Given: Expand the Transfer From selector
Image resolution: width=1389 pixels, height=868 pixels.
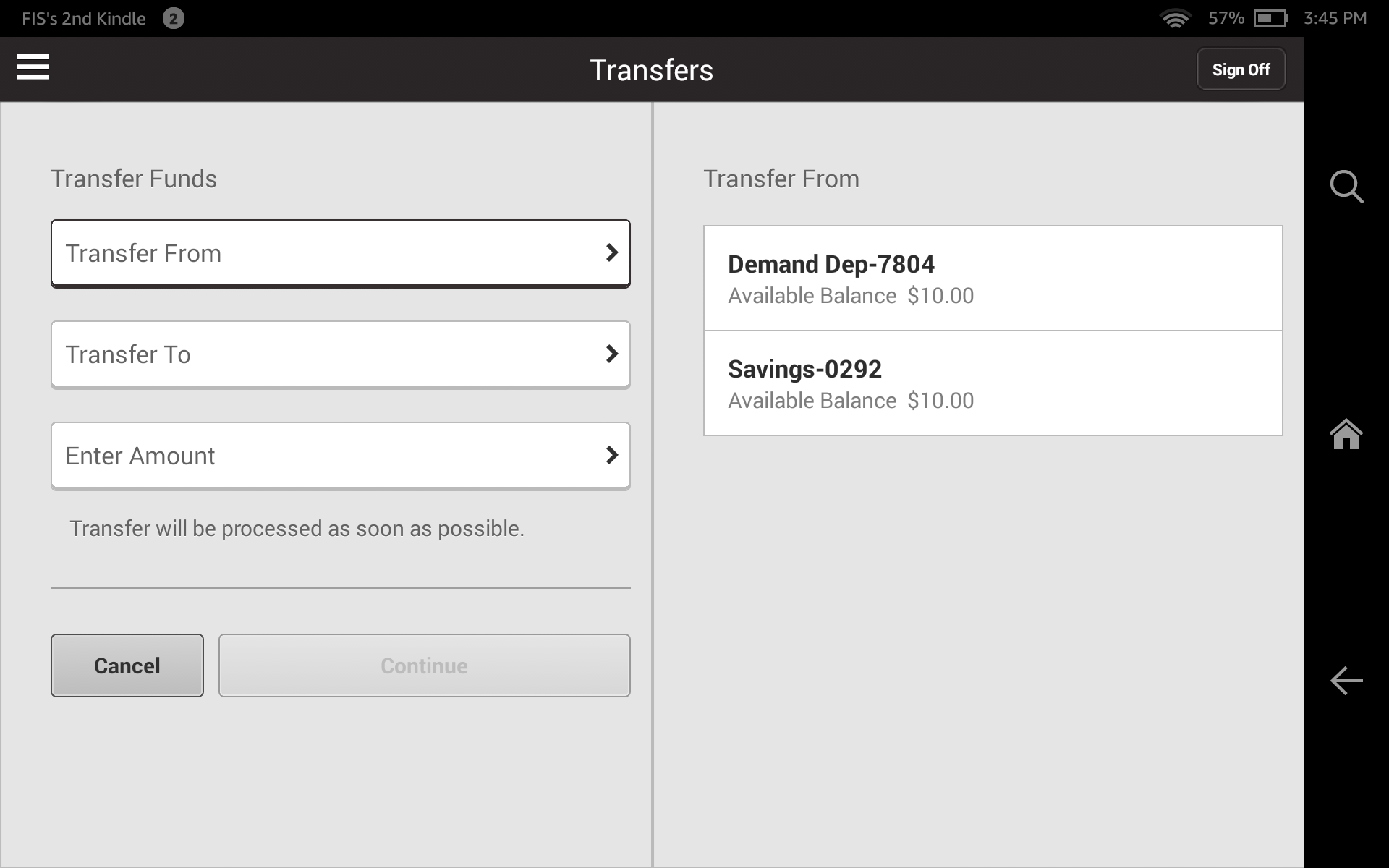Looking at the screenshot, I should (x=340, y=253).
